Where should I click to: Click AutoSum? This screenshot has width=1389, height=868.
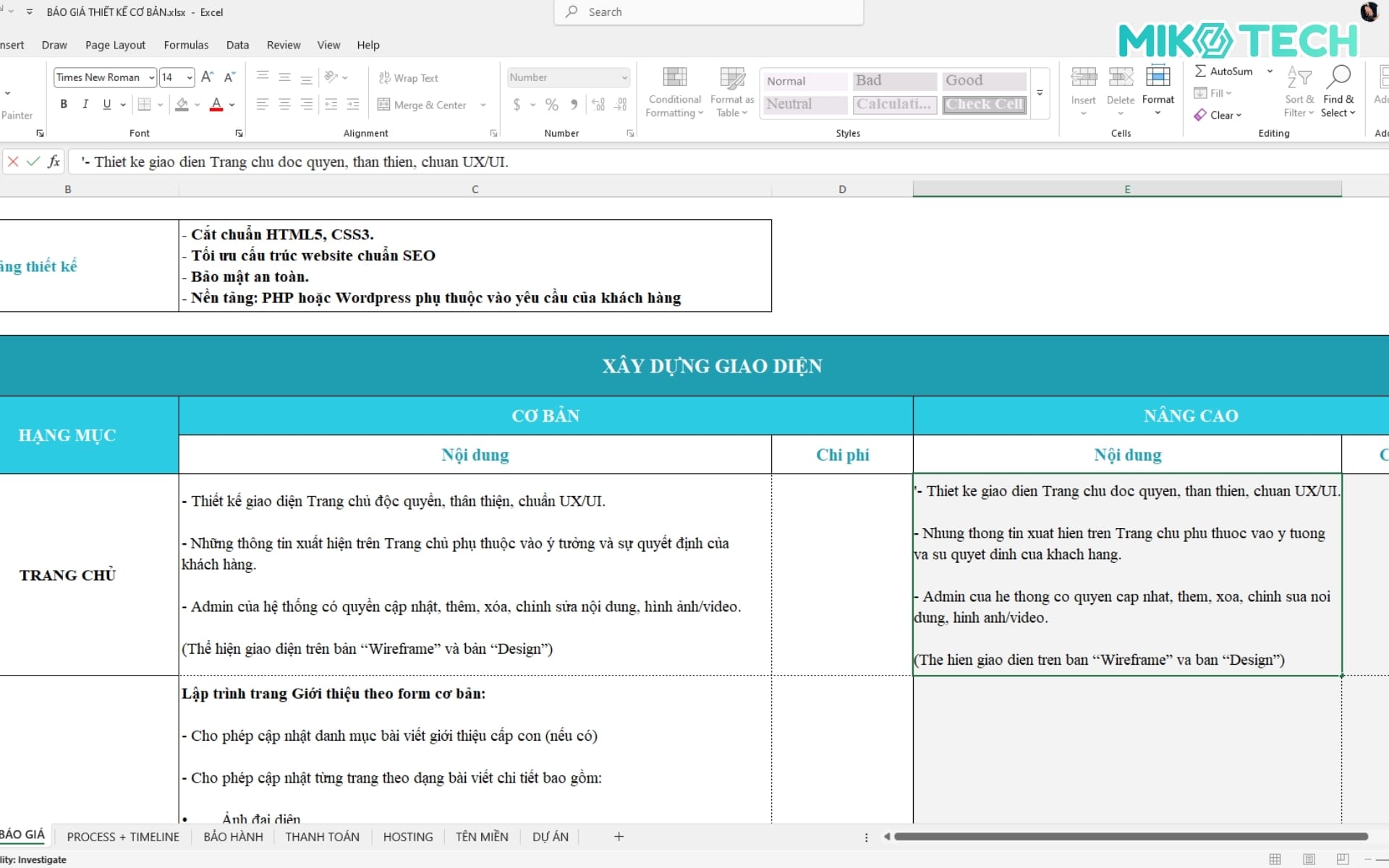click(1223, 71)
